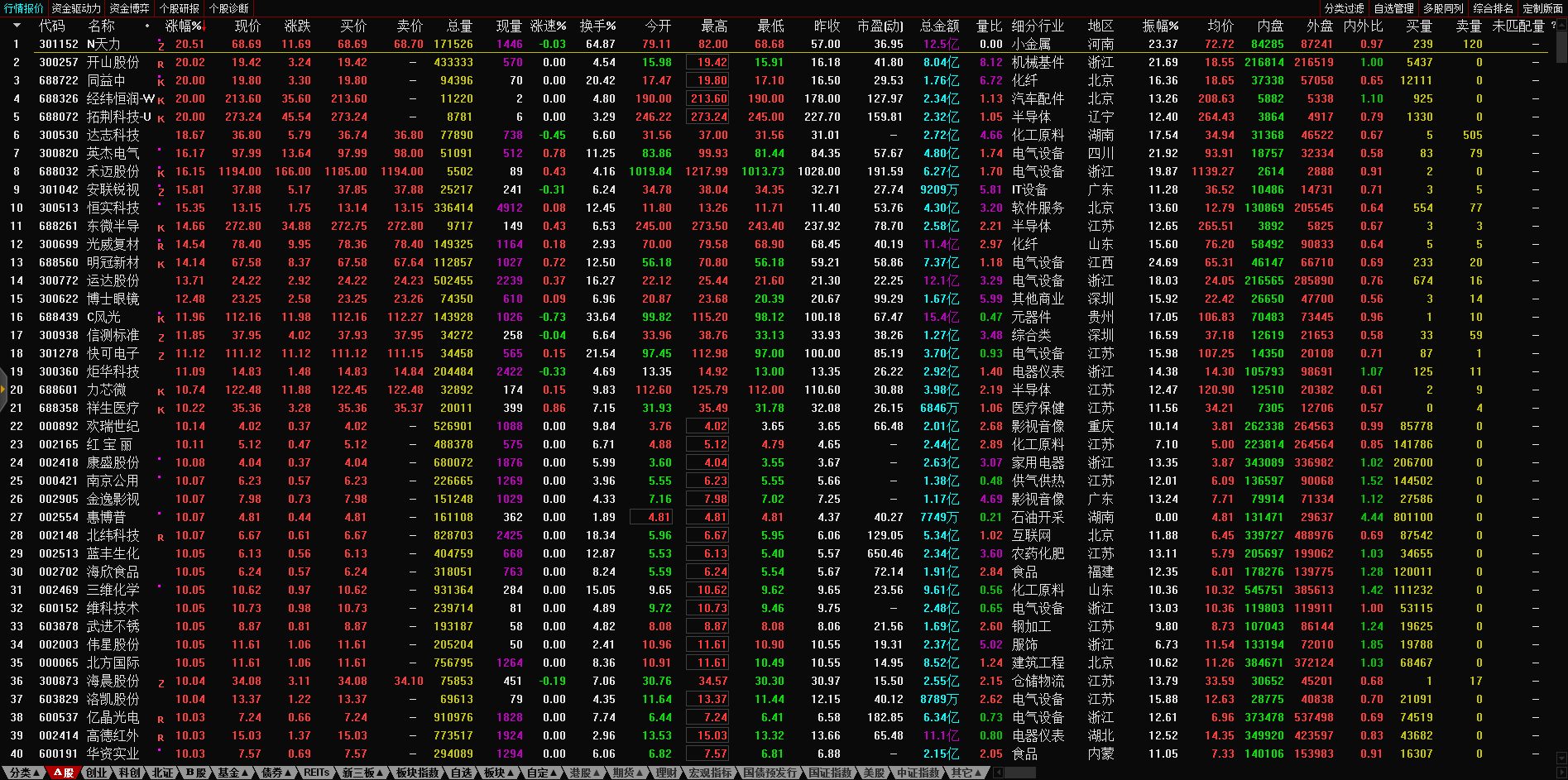
Task: Click the Z marker beside N天力
Action: tap(161, 45)
